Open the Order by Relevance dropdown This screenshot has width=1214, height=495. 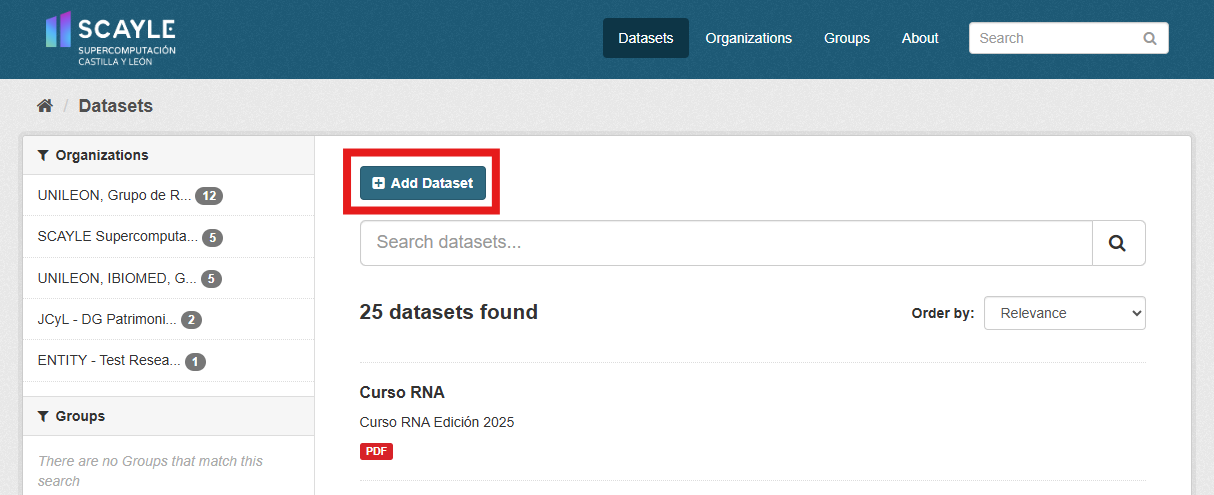tap(1065, 313)
